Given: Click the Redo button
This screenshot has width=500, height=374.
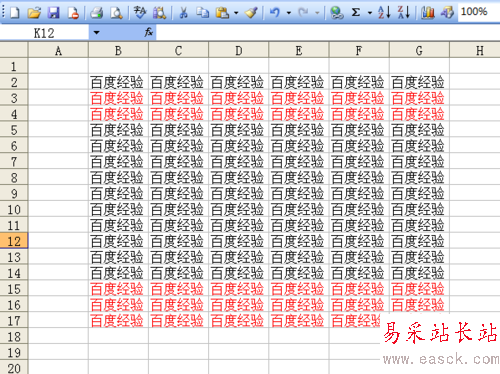Looking at the screenshot, I should click(x=303, y=13).
